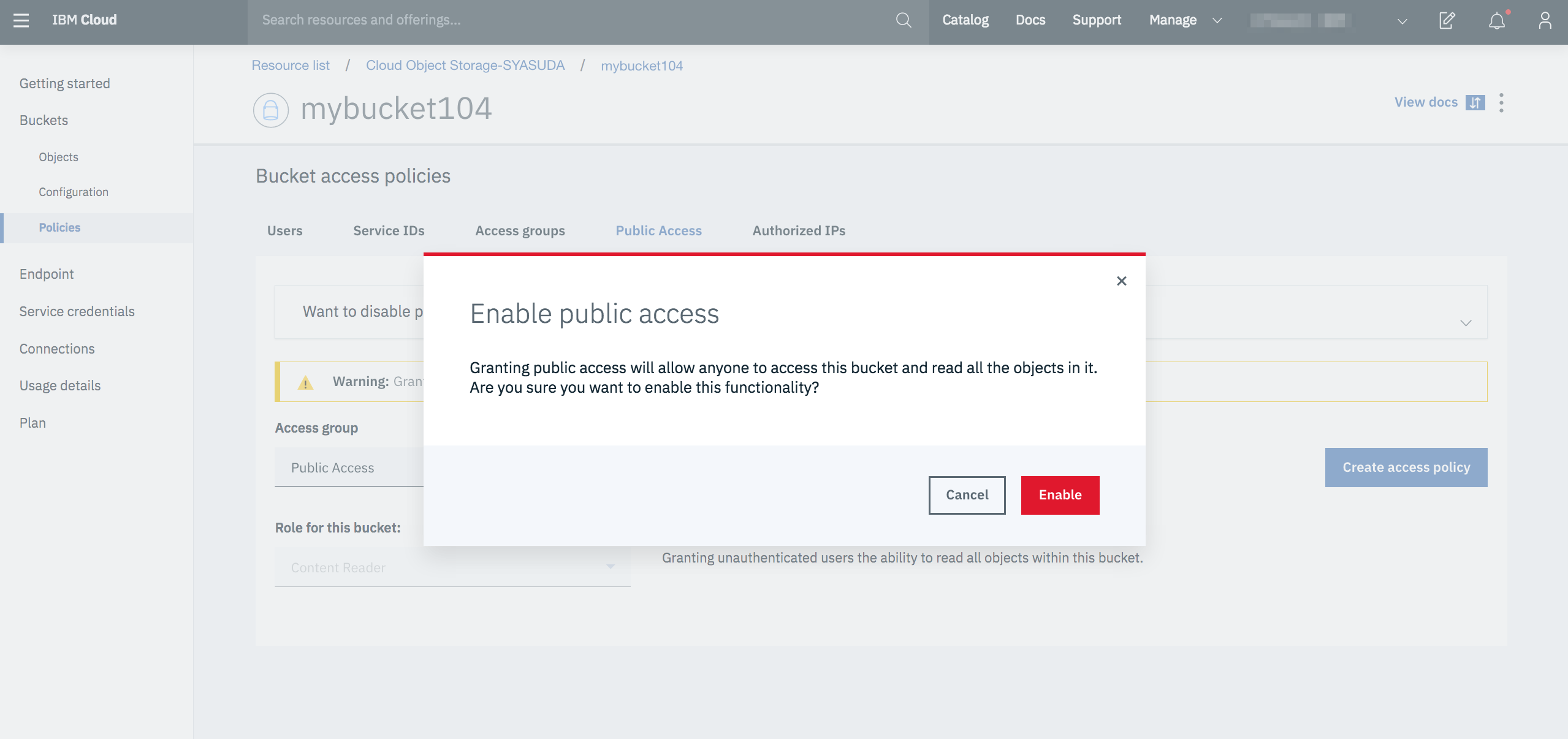Open Plan in sidebar
The image size is (1568, 739).
tap(33, 423)
